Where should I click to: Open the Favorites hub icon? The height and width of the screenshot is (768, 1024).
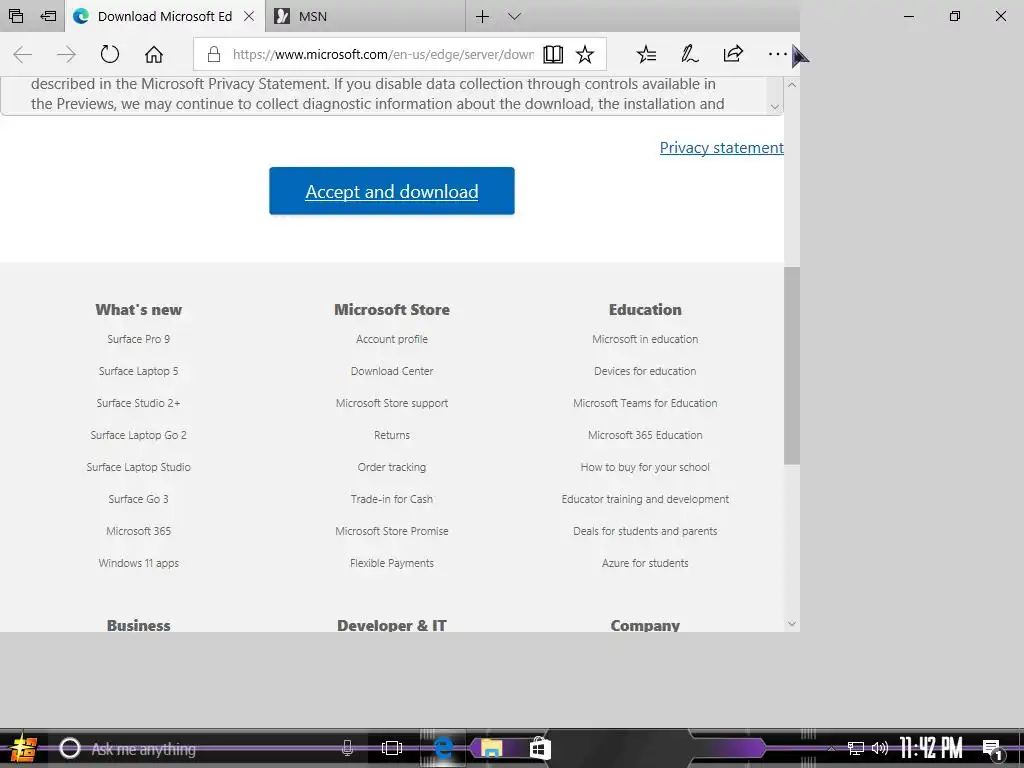pyautogui.click(x=647, y=54)
